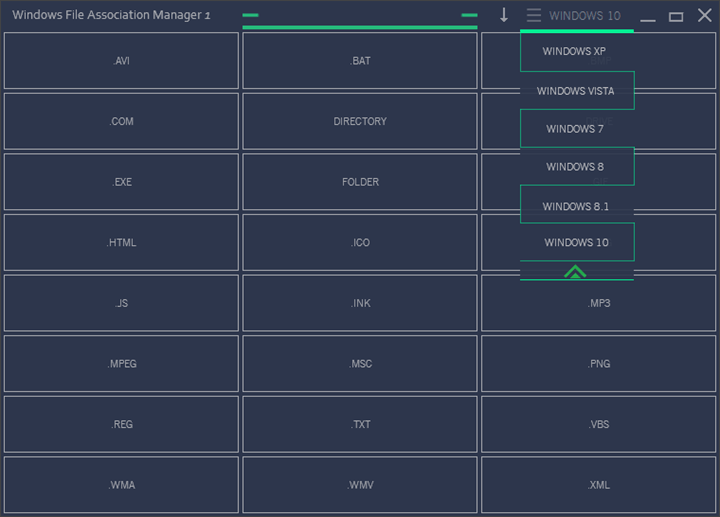The height and width of the screenshot is (517, 720).
Task: Click the left green dash indicator
Action: 250,15
